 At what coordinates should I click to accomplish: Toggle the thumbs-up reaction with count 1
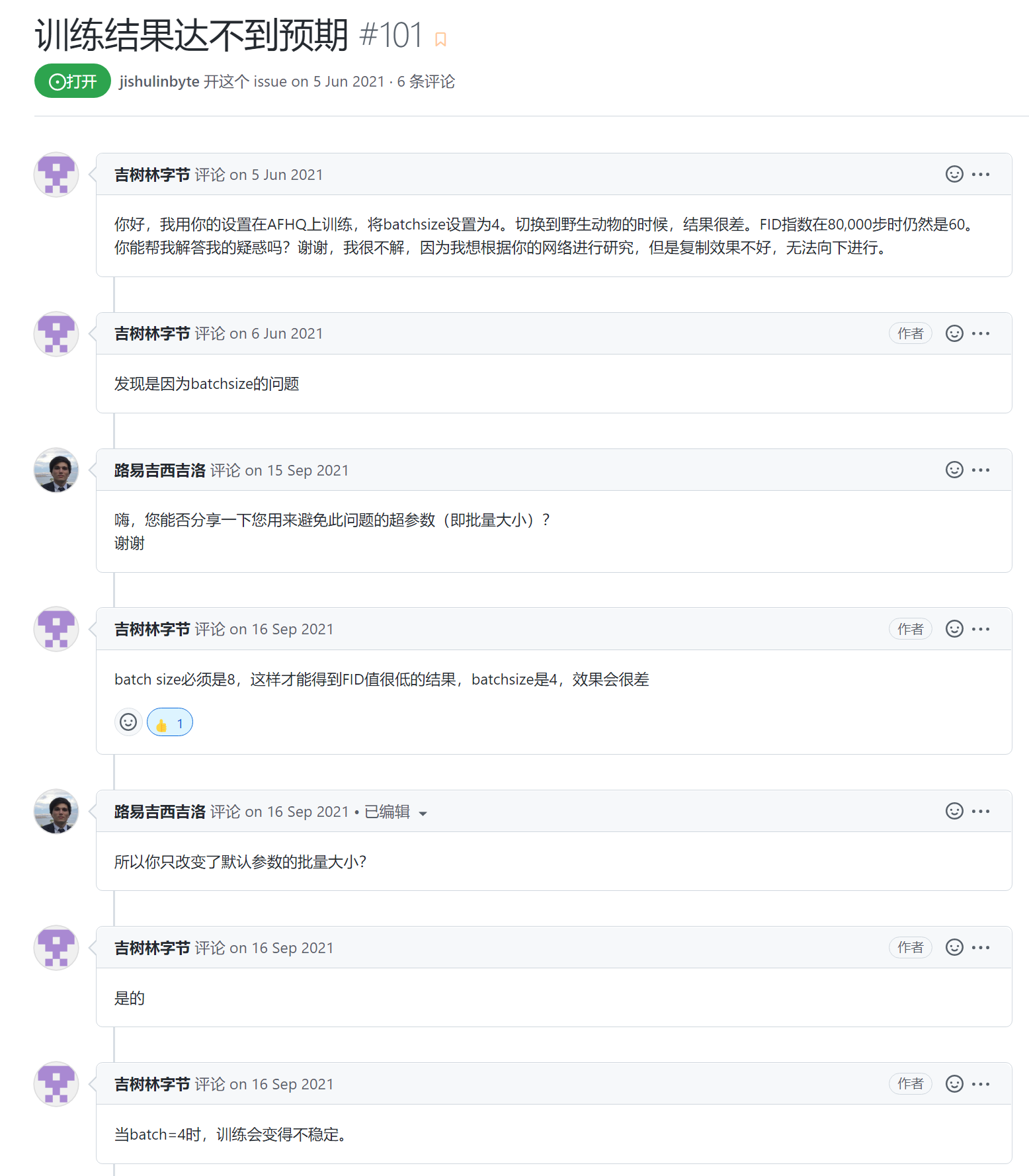tap(170, 722)
